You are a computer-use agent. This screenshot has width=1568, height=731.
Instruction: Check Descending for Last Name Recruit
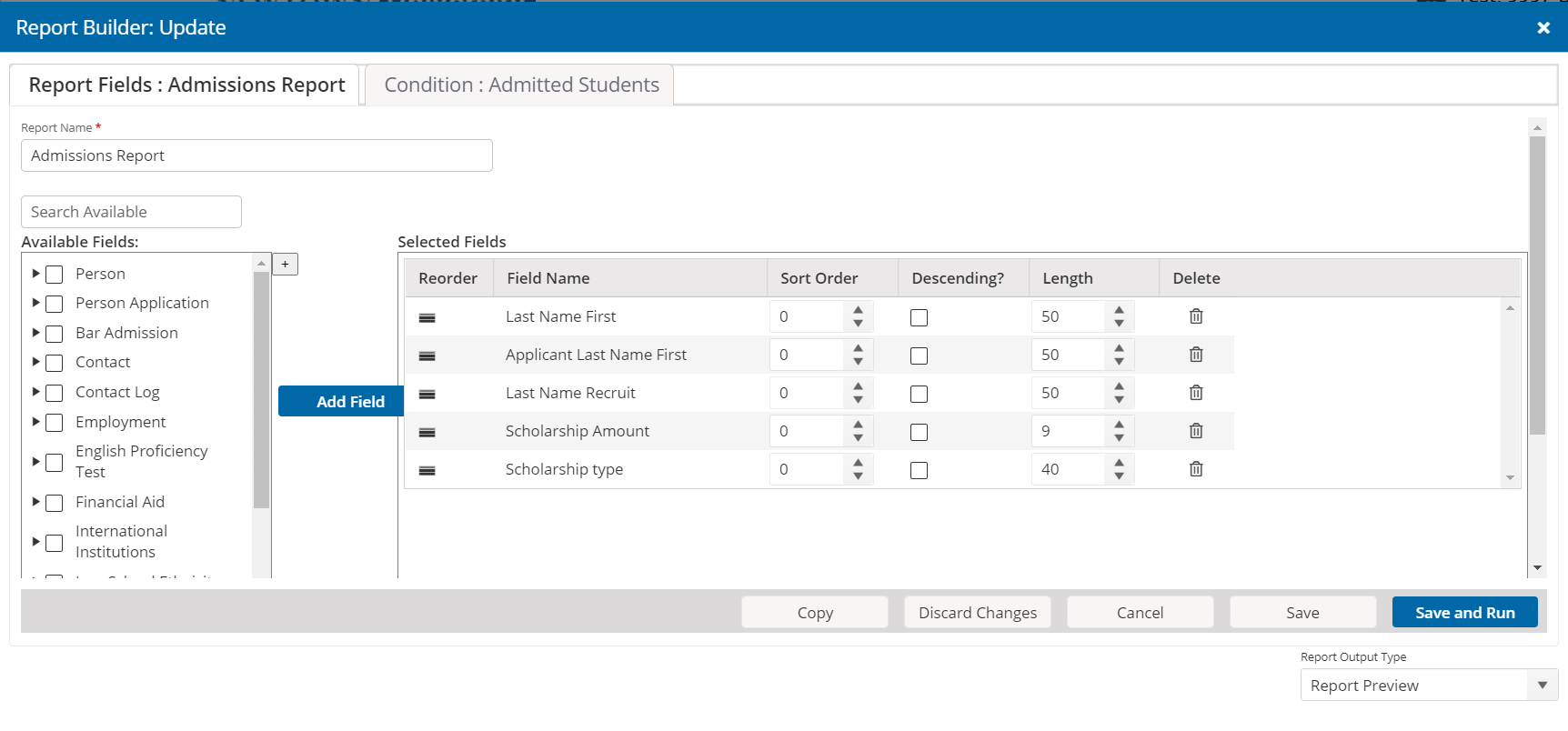pyautogui.click(x=919, y=394)
